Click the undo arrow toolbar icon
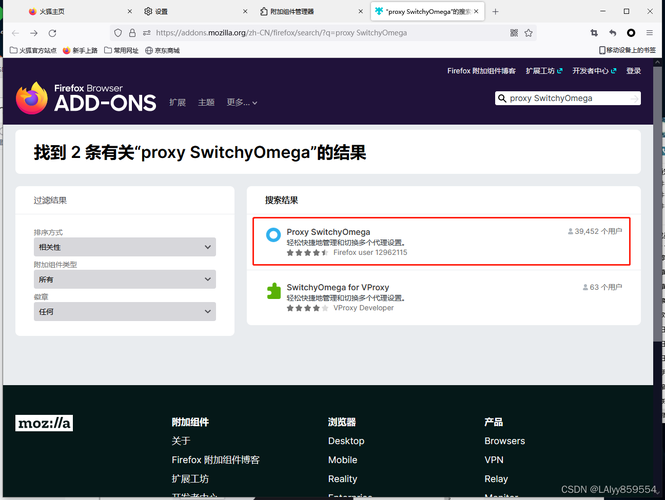 pos(612,33)
